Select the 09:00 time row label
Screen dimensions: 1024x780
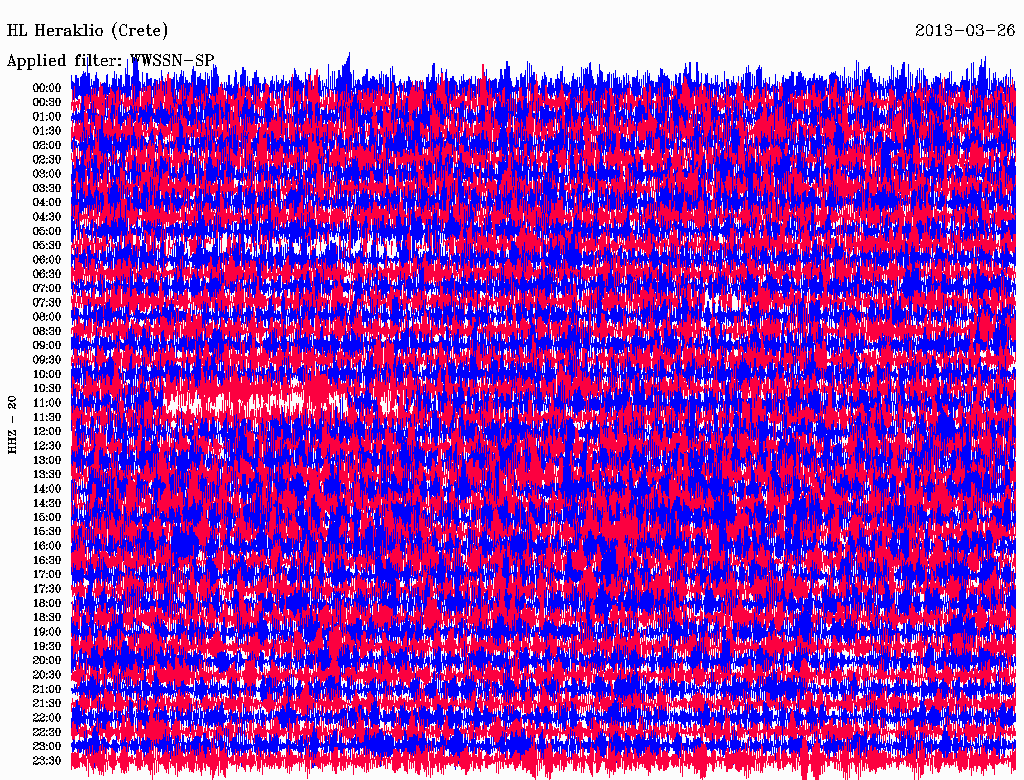(x=47, y=346)
